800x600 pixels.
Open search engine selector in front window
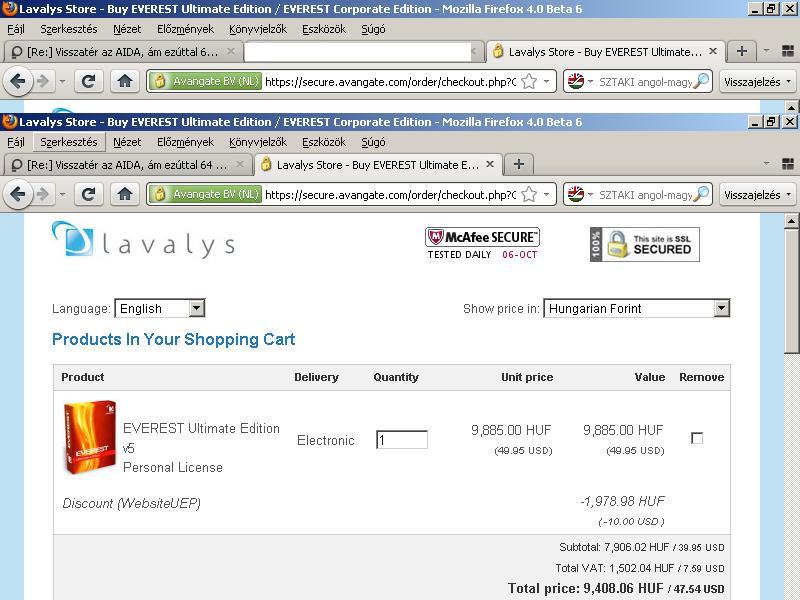581,194
